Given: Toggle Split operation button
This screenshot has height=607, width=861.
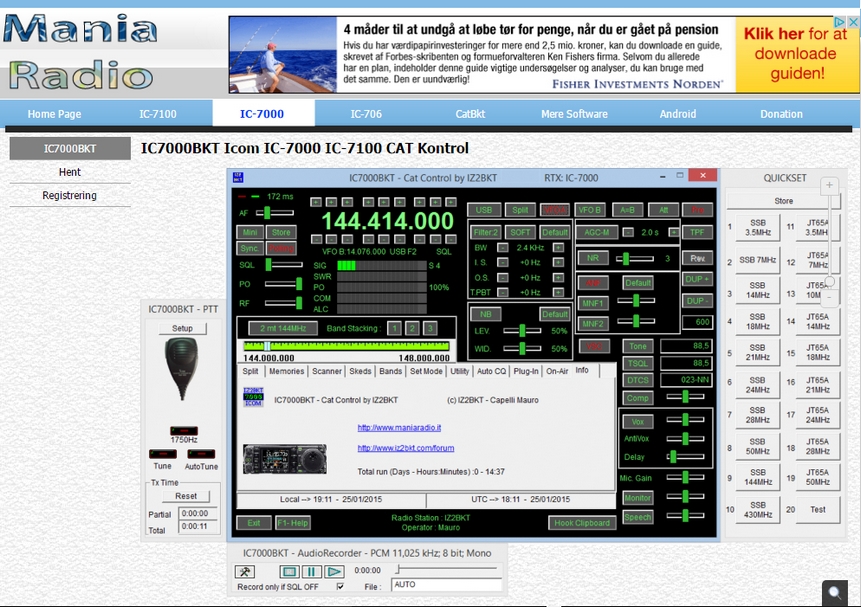Looking at the screenshot, I should tap(520, 210).
